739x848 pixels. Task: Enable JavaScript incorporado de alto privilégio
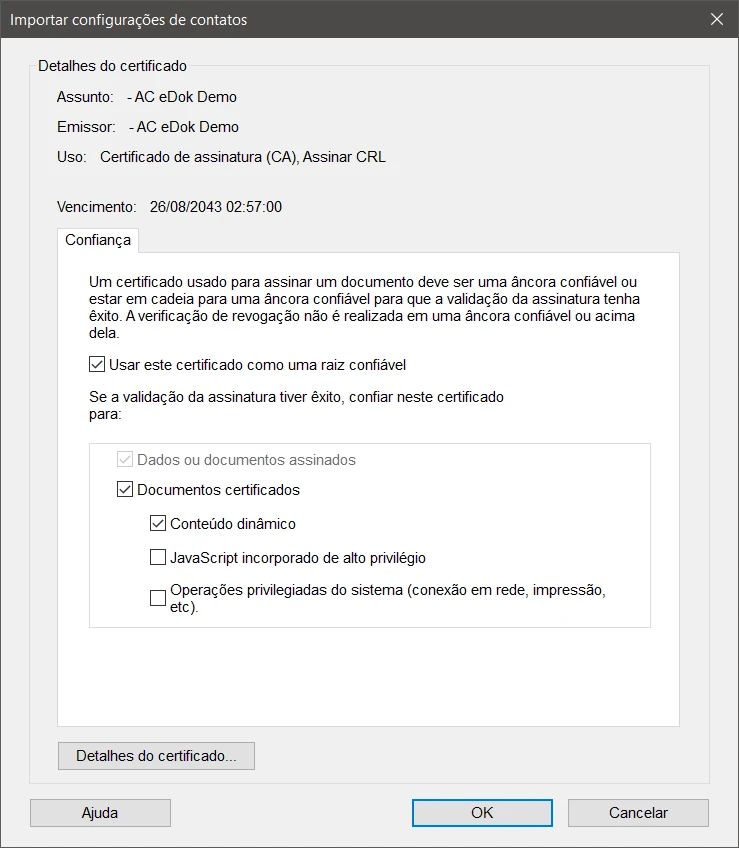(158, 557)
